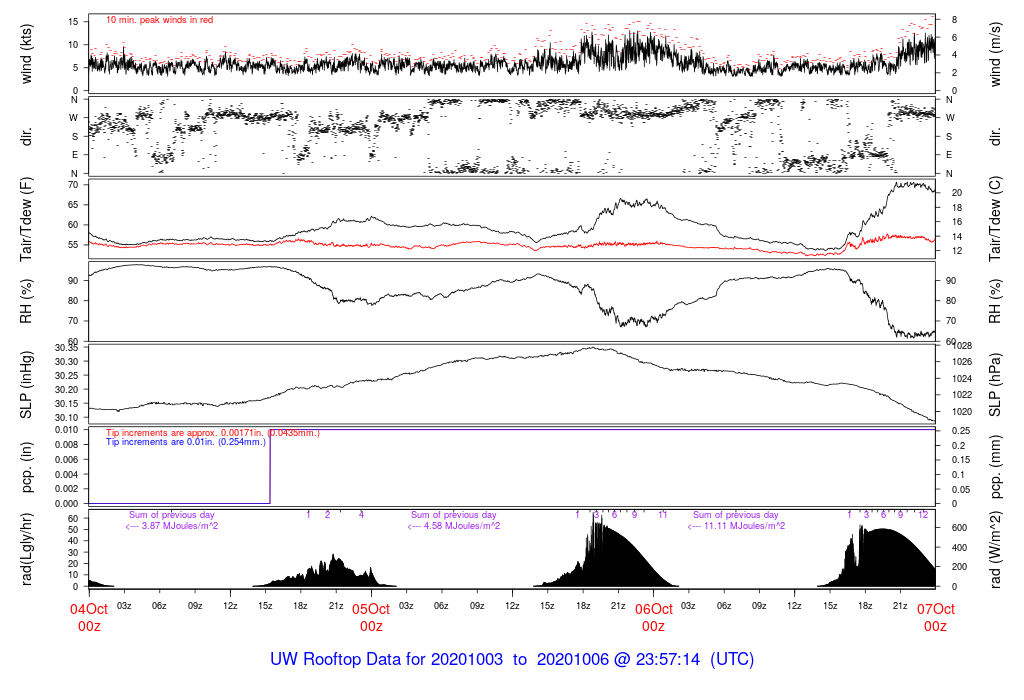Select the 3.87 MJoules/m^2 daily sum label
Screen dimensions: 1024x700
pyautogui.click(x=173, y=526)
